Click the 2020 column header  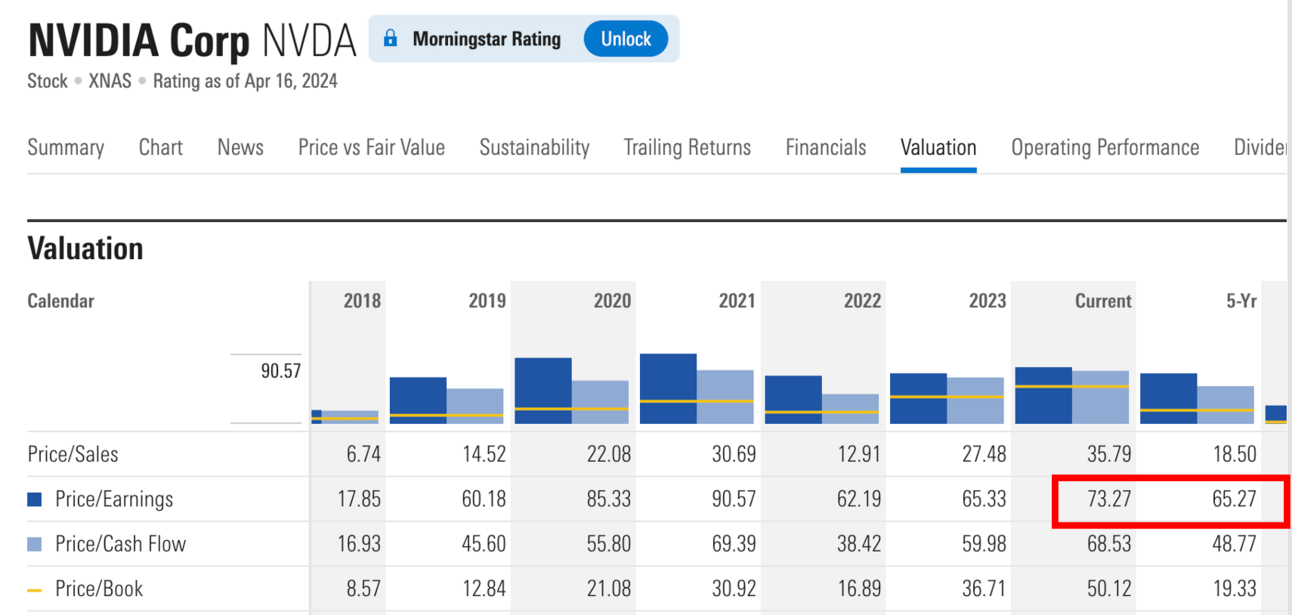(x=612, y=301)
